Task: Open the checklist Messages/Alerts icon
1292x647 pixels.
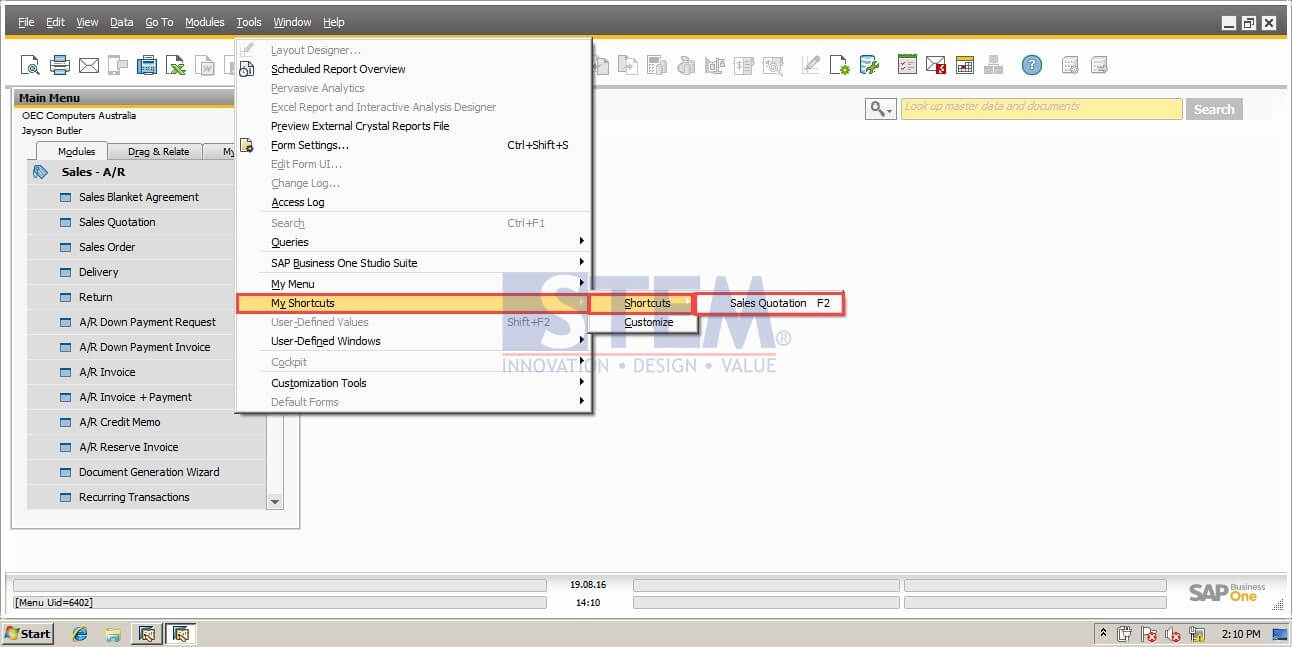Action: [907, 65]
